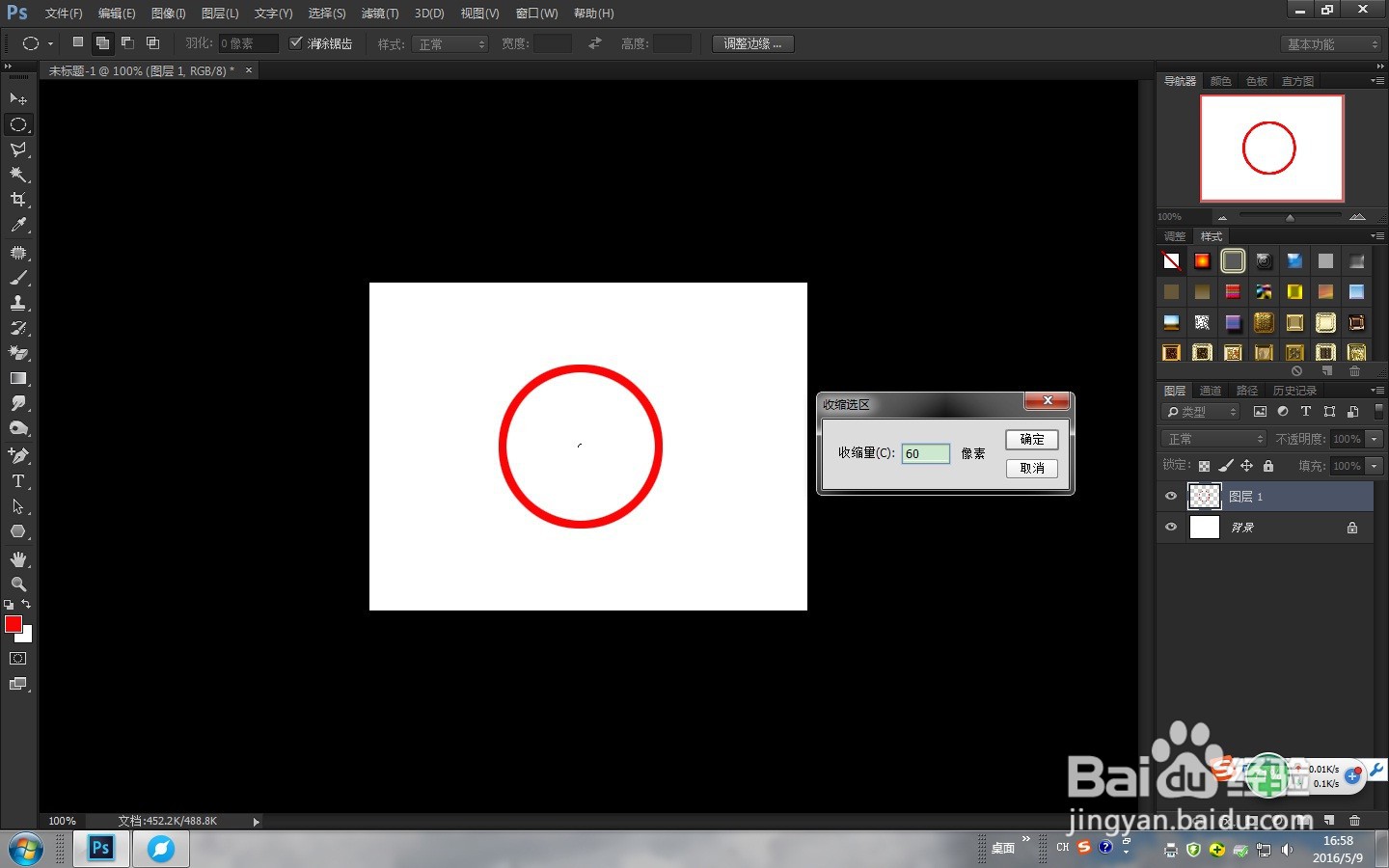
Task: Select the Elliptical Marquee tool in toolbox
Action: coord(18,124)
